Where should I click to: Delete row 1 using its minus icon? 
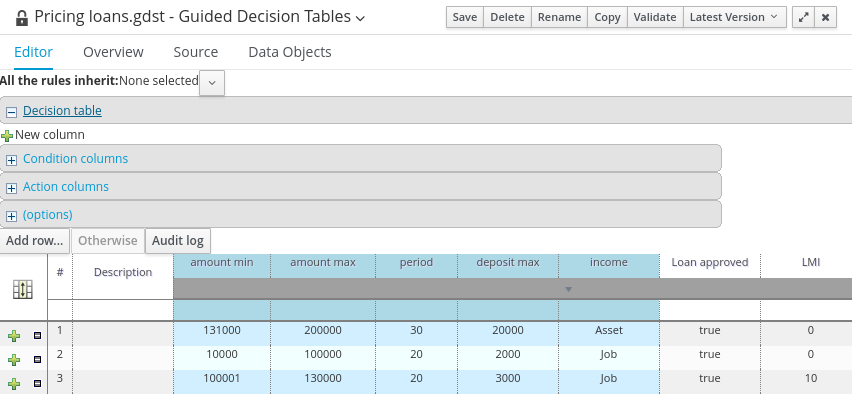[x=37, y=336]
